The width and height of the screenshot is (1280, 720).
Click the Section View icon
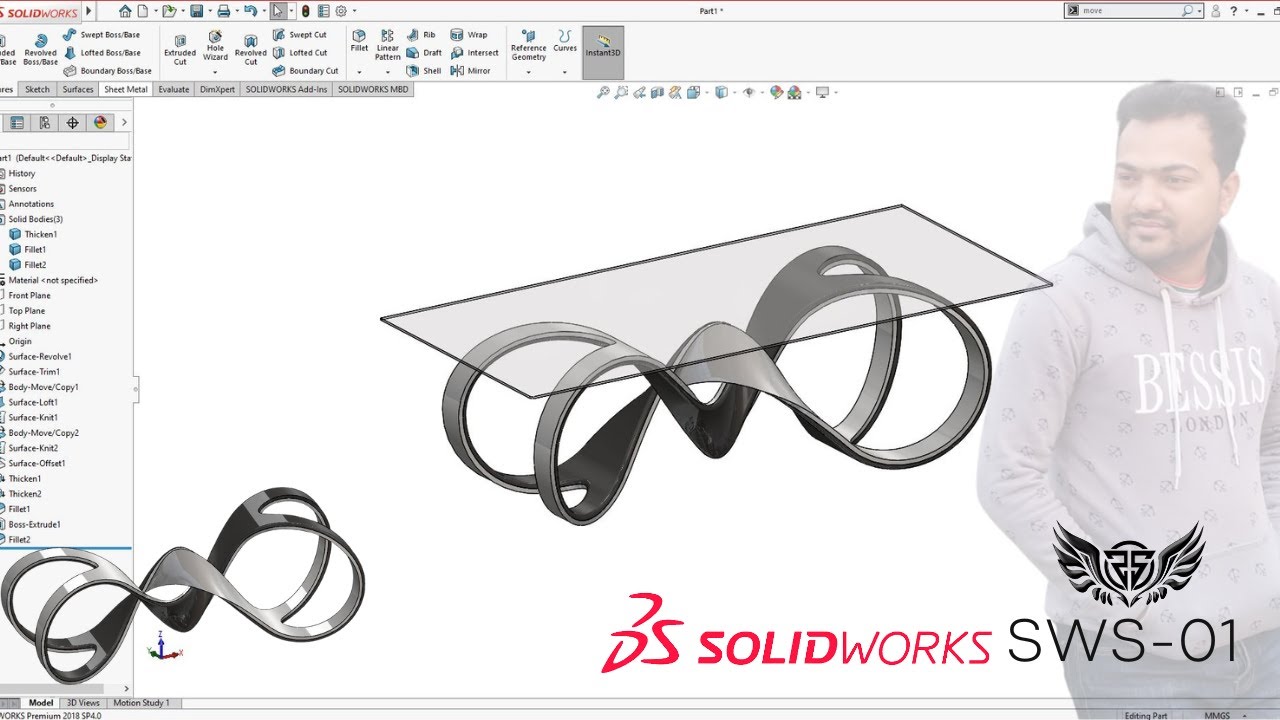click(x=657, y=92)
